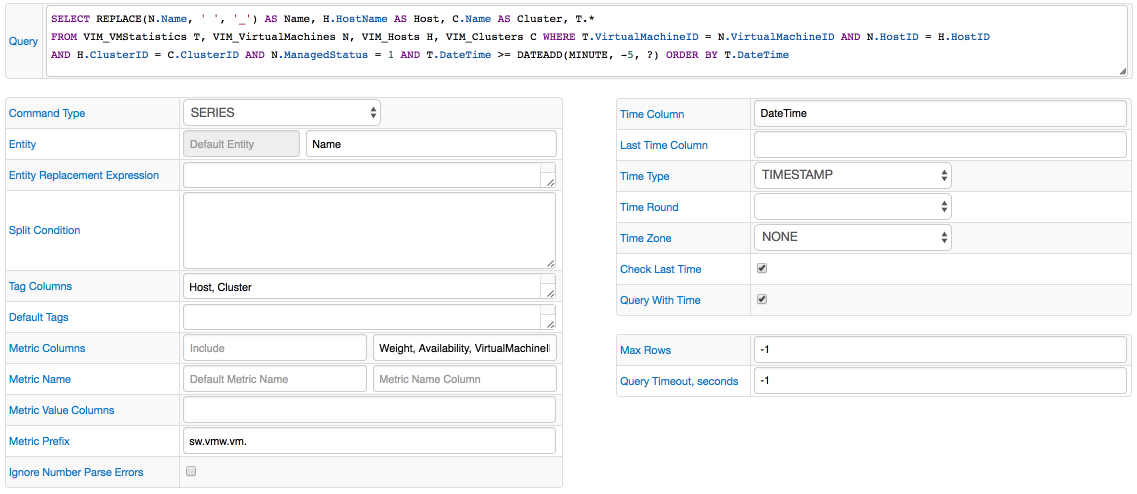The height and width of the screenshot is (494, 1137).
Task: Click the Metric Columns field listing Weight, Availability
Action: 465,347
